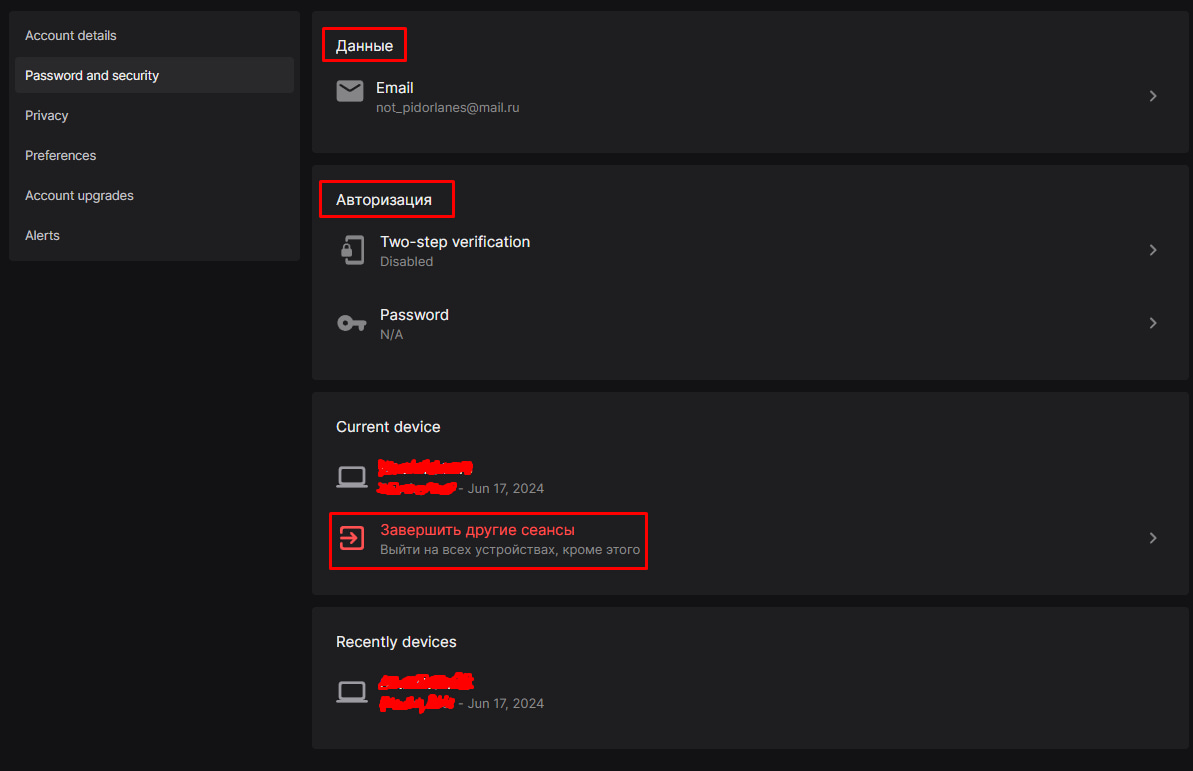
Task: Click the Завершить другие сеансы link
Action: tap(477, 530)
